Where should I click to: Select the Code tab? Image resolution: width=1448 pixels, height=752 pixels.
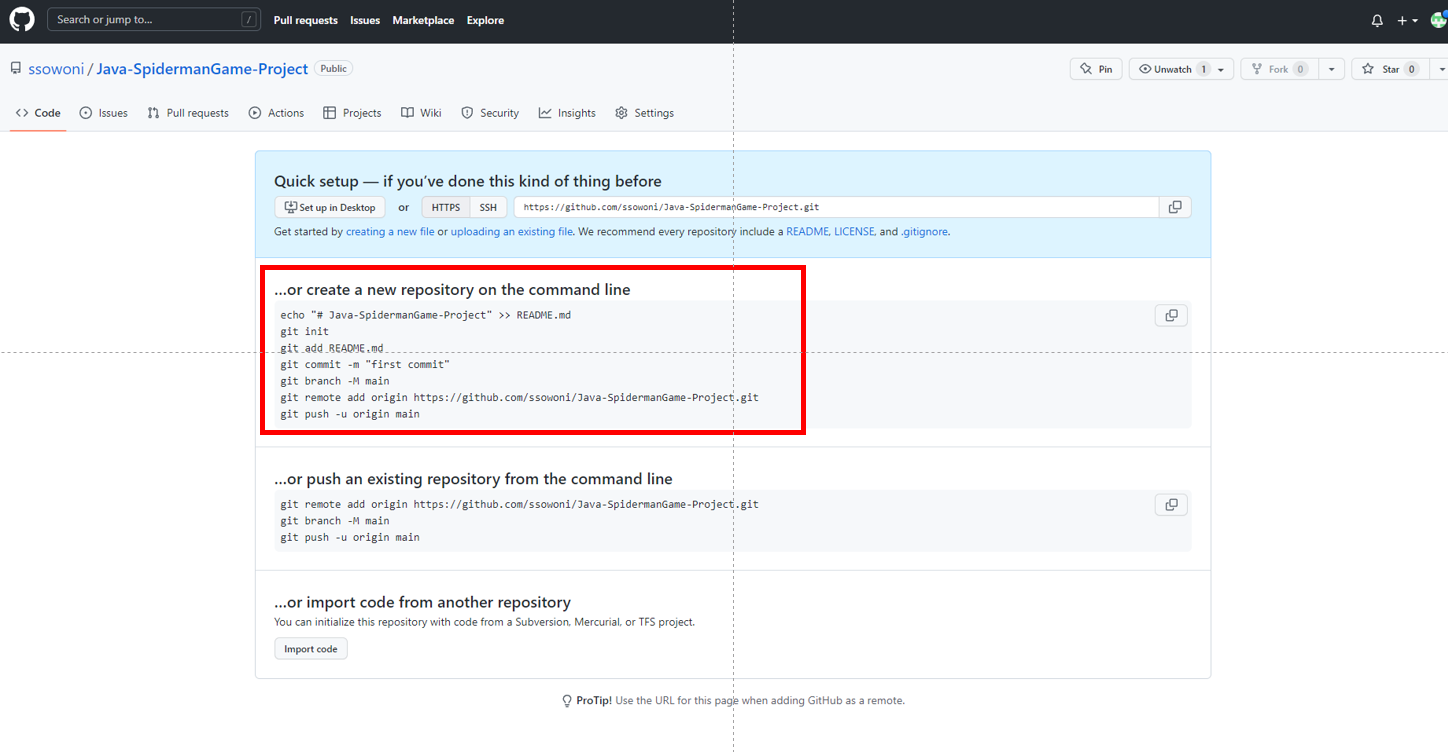point(38,113)
